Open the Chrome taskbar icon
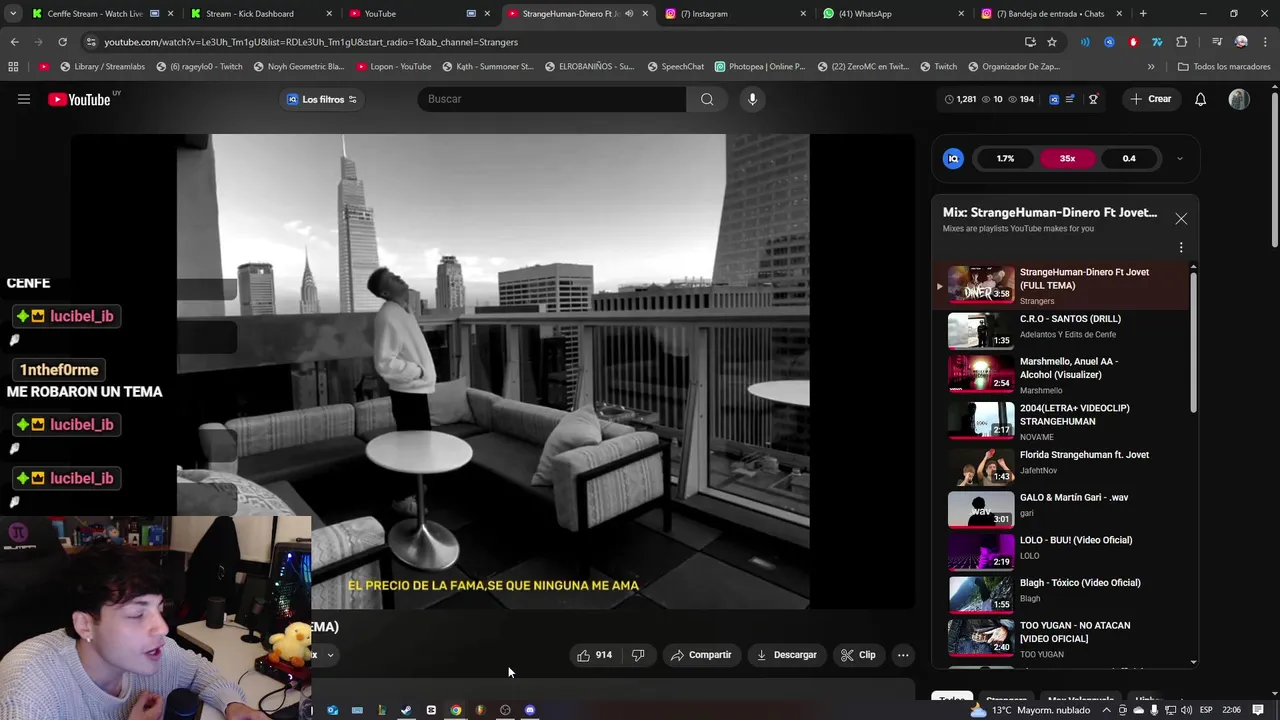The width and height of the screenshot is (1280, 720). 456,710
